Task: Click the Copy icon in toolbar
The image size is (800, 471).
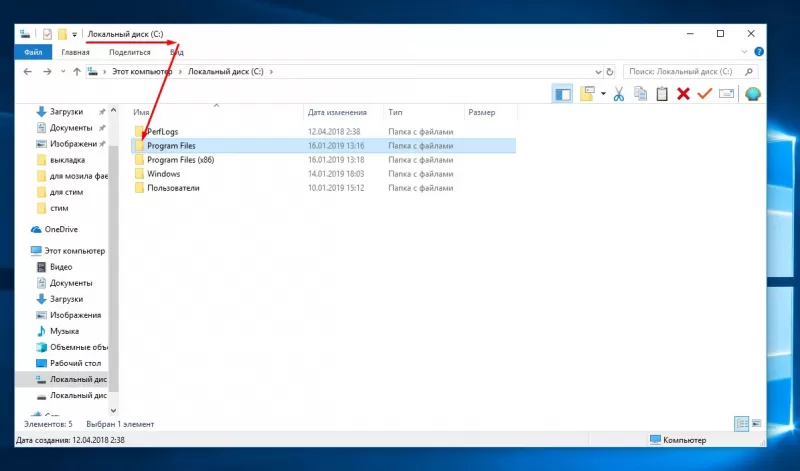Action: (640, 94)
